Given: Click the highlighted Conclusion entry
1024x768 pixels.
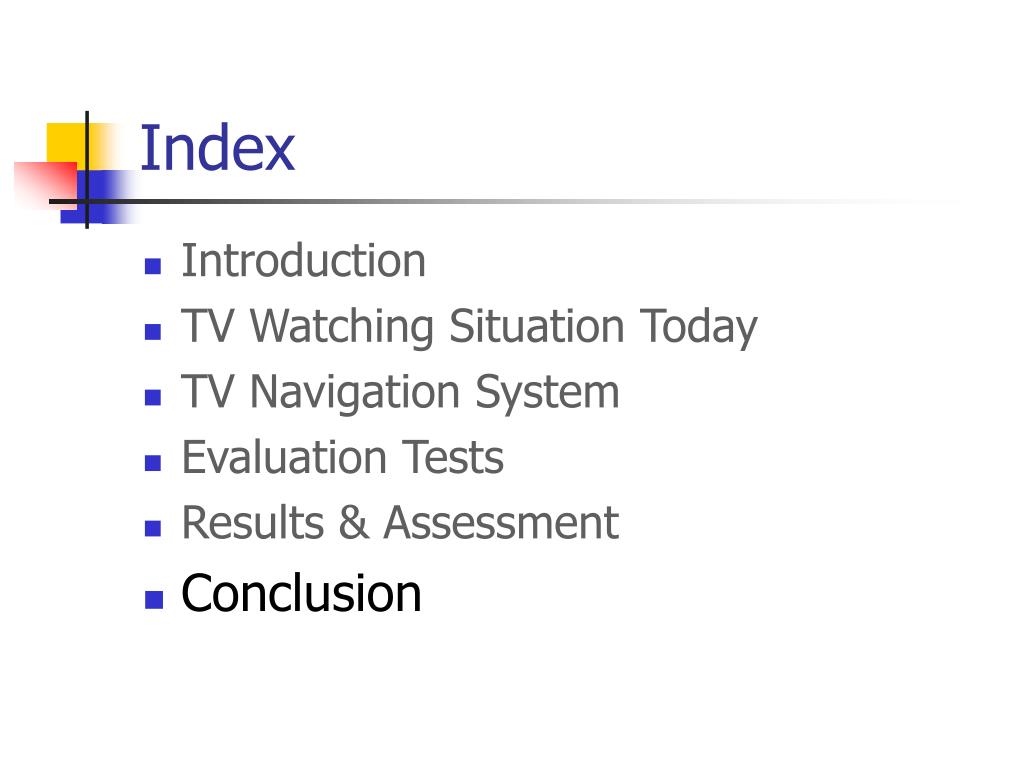Looking at the screenshot, I should tap(301, 593).
